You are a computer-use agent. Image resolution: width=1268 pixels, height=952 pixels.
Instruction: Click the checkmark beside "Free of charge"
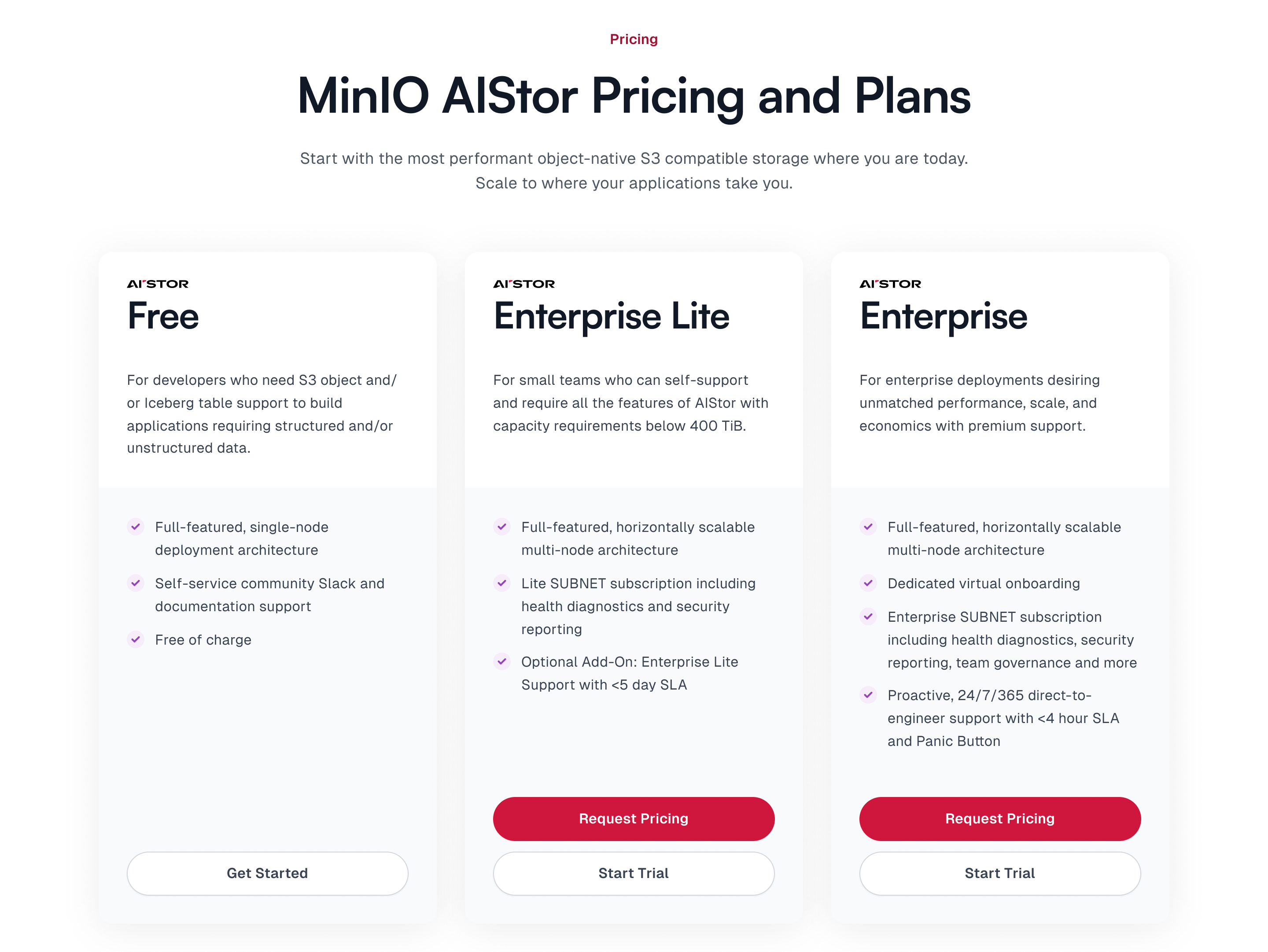point(136,640)
